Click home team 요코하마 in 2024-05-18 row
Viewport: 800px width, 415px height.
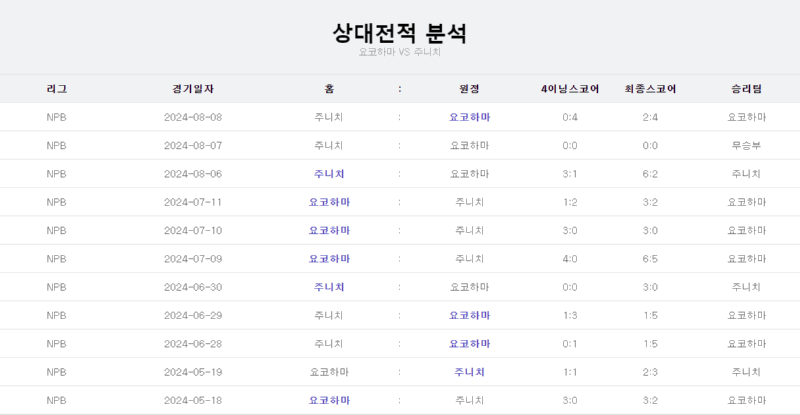coord(329,401)
